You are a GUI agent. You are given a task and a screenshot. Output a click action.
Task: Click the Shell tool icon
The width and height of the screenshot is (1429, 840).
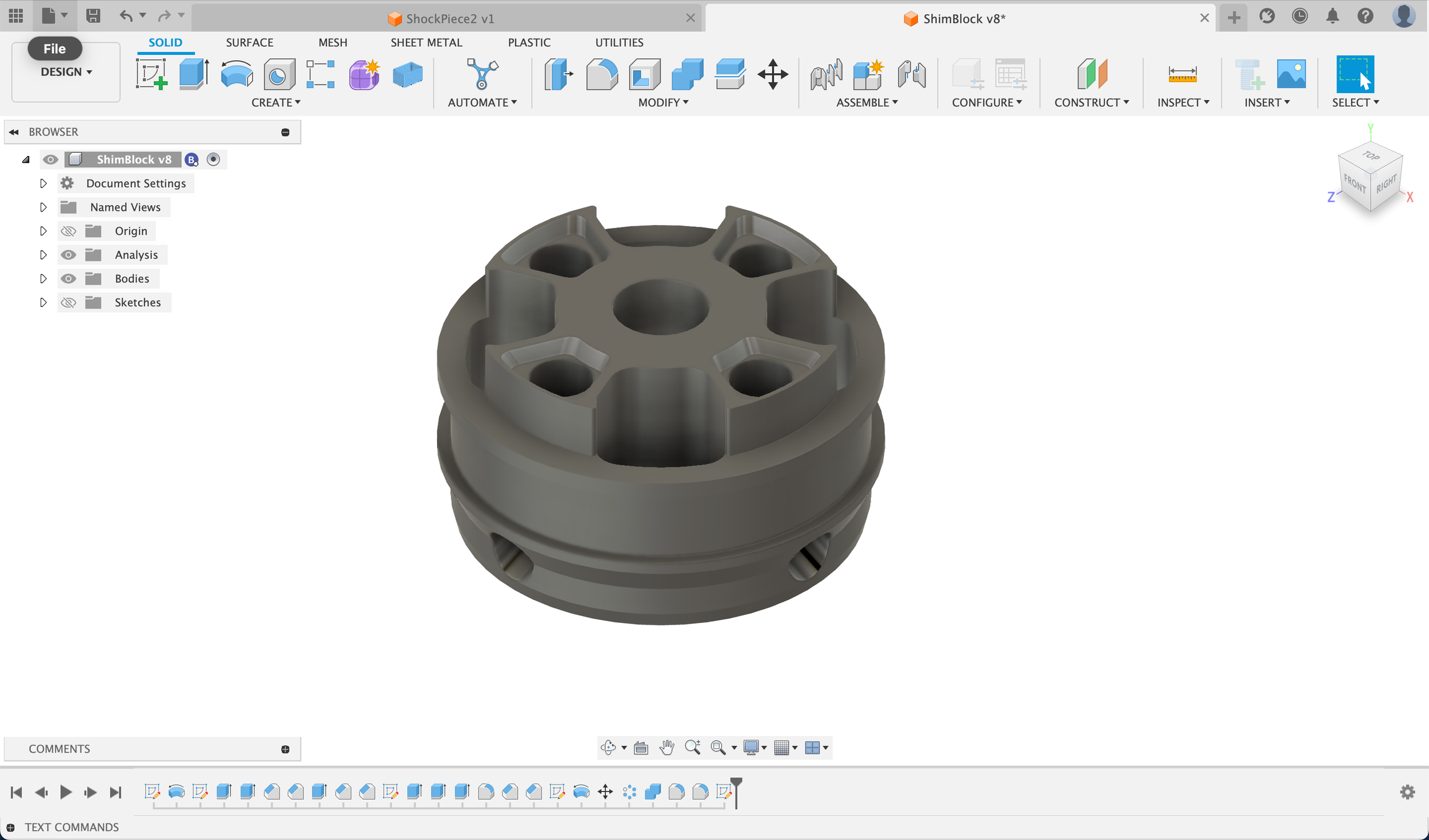point(644,74)
